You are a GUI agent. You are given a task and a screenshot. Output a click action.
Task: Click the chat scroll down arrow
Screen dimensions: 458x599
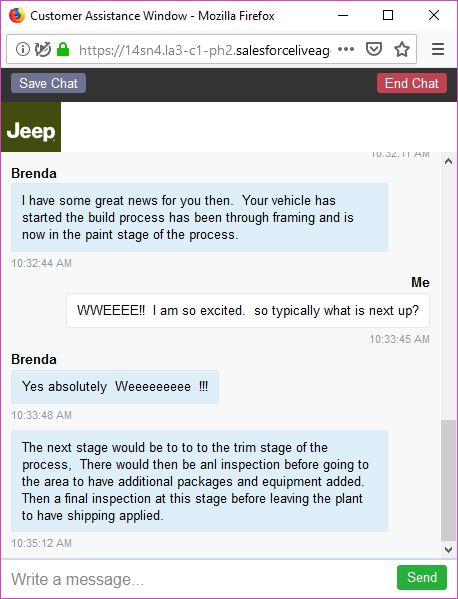[x=448, y=550]
